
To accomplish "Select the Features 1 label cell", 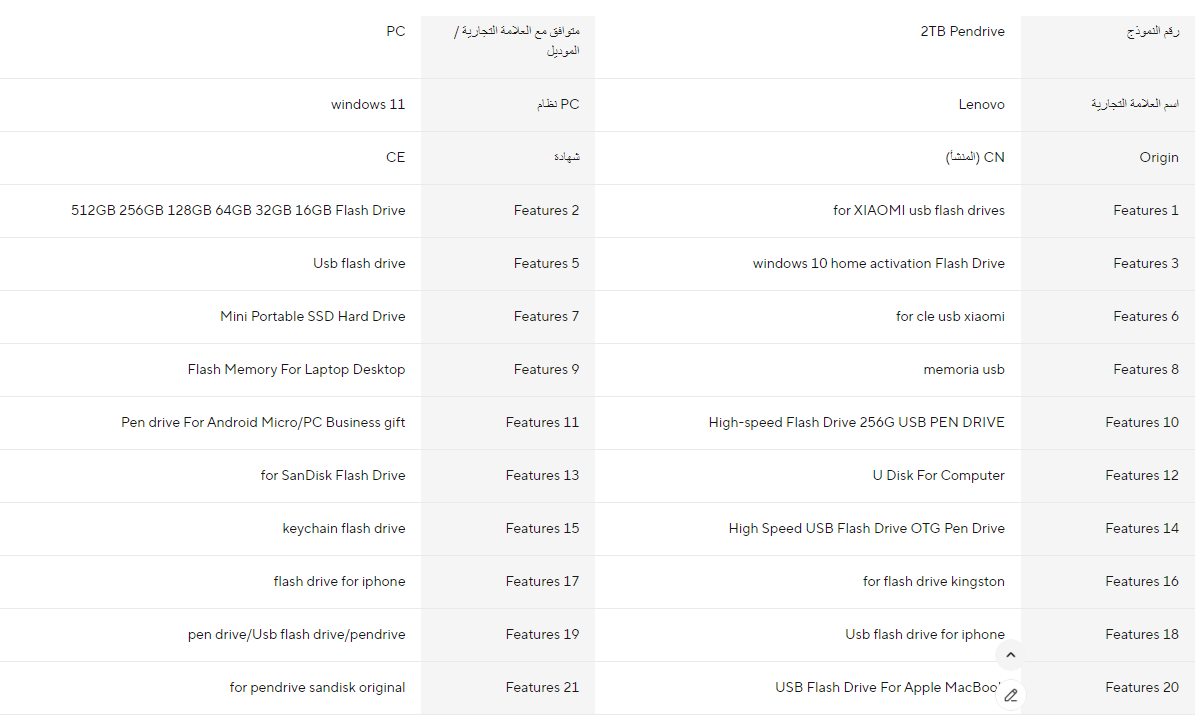I will click(1108, 211).
